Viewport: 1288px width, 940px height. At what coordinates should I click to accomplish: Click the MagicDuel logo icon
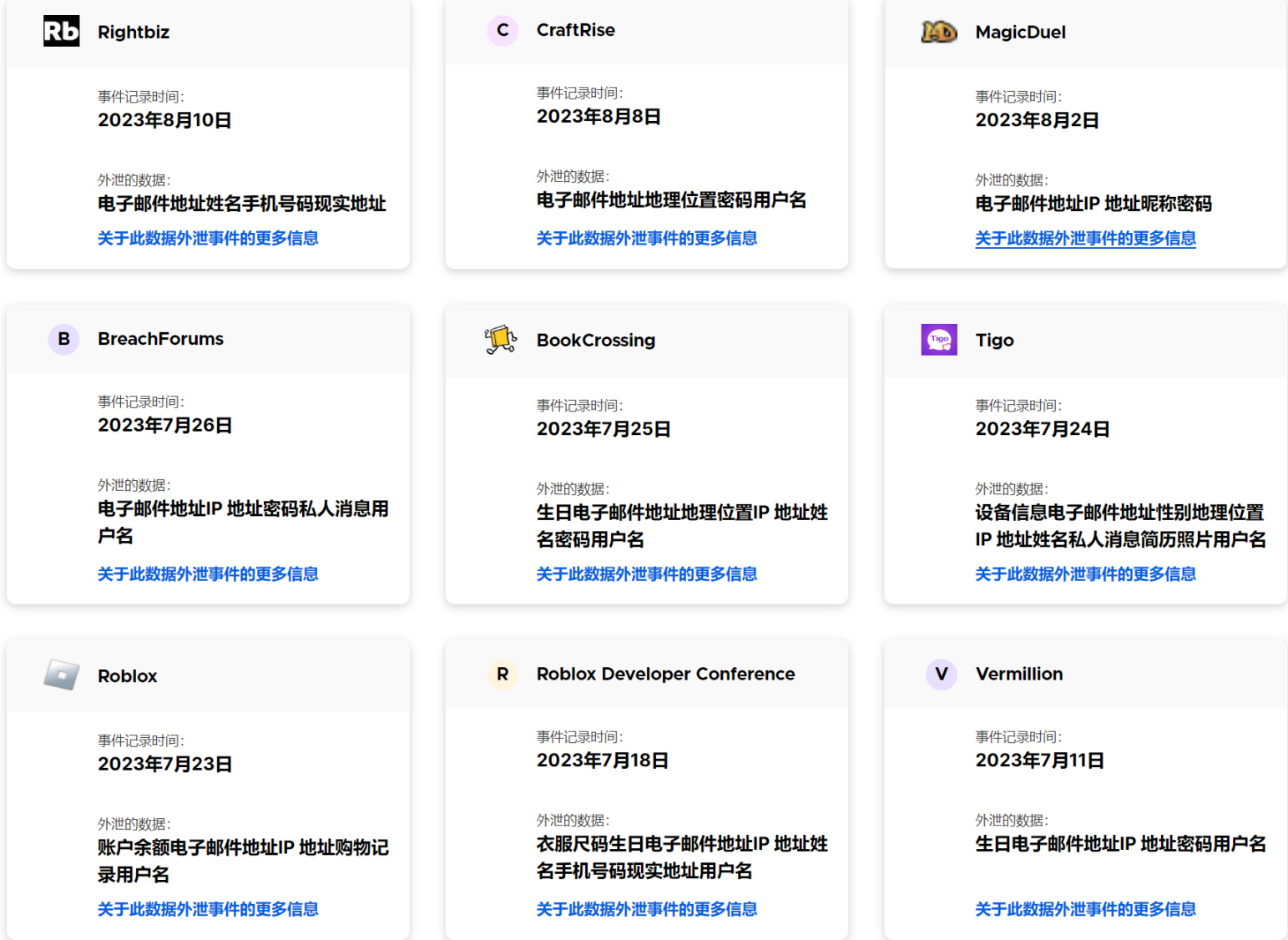click(x=939, y=32)
